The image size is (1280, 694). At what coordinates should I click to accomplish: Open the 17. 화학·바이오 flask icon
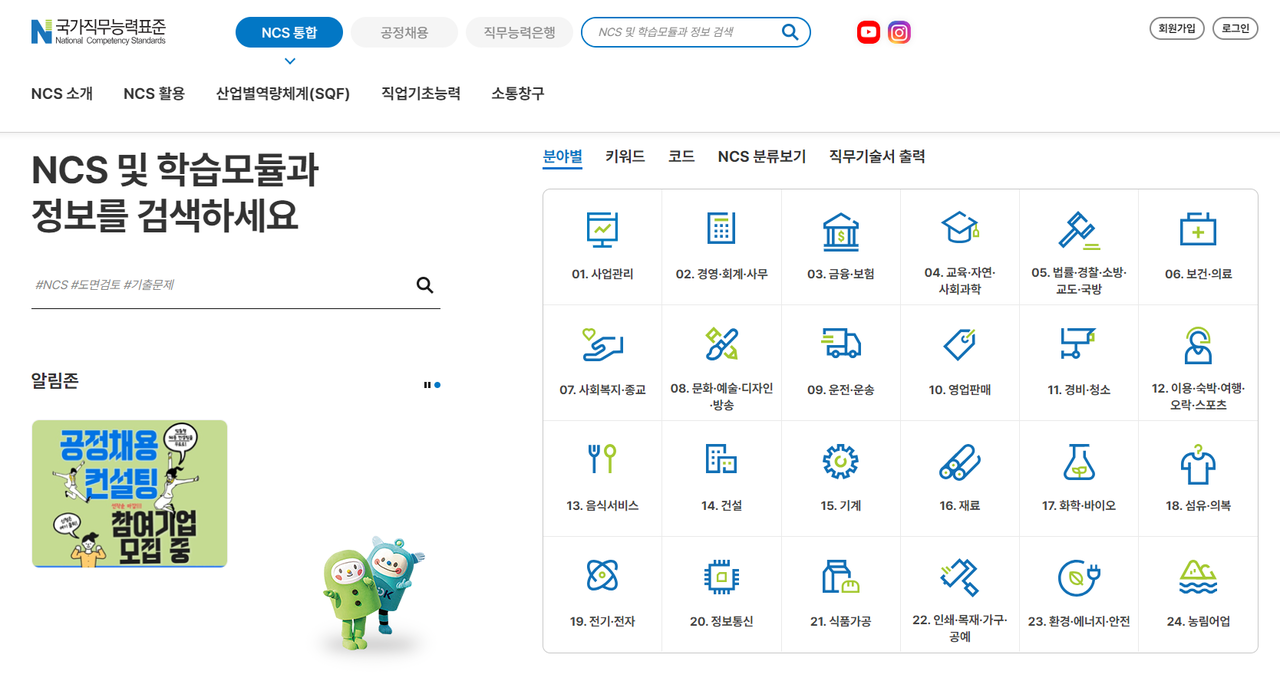click(1079, 462)
